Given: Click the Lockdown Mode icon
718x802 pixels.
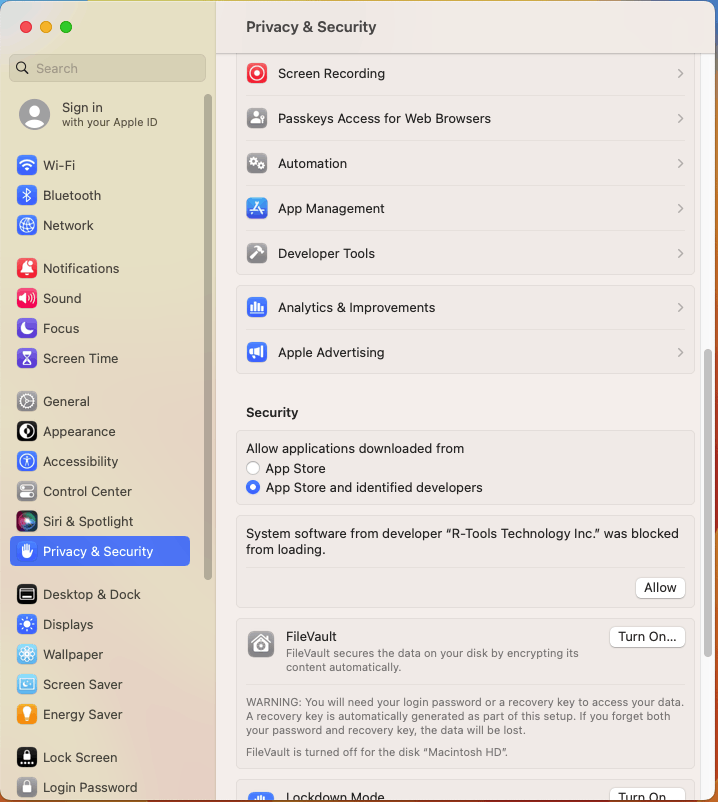Looking at the screenshot, I should point(261,797).
